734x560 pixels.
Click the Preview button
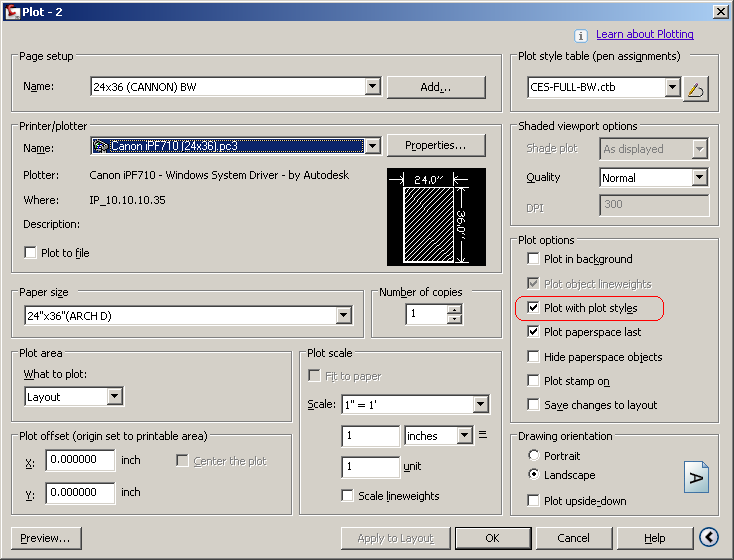pos(46,538)
